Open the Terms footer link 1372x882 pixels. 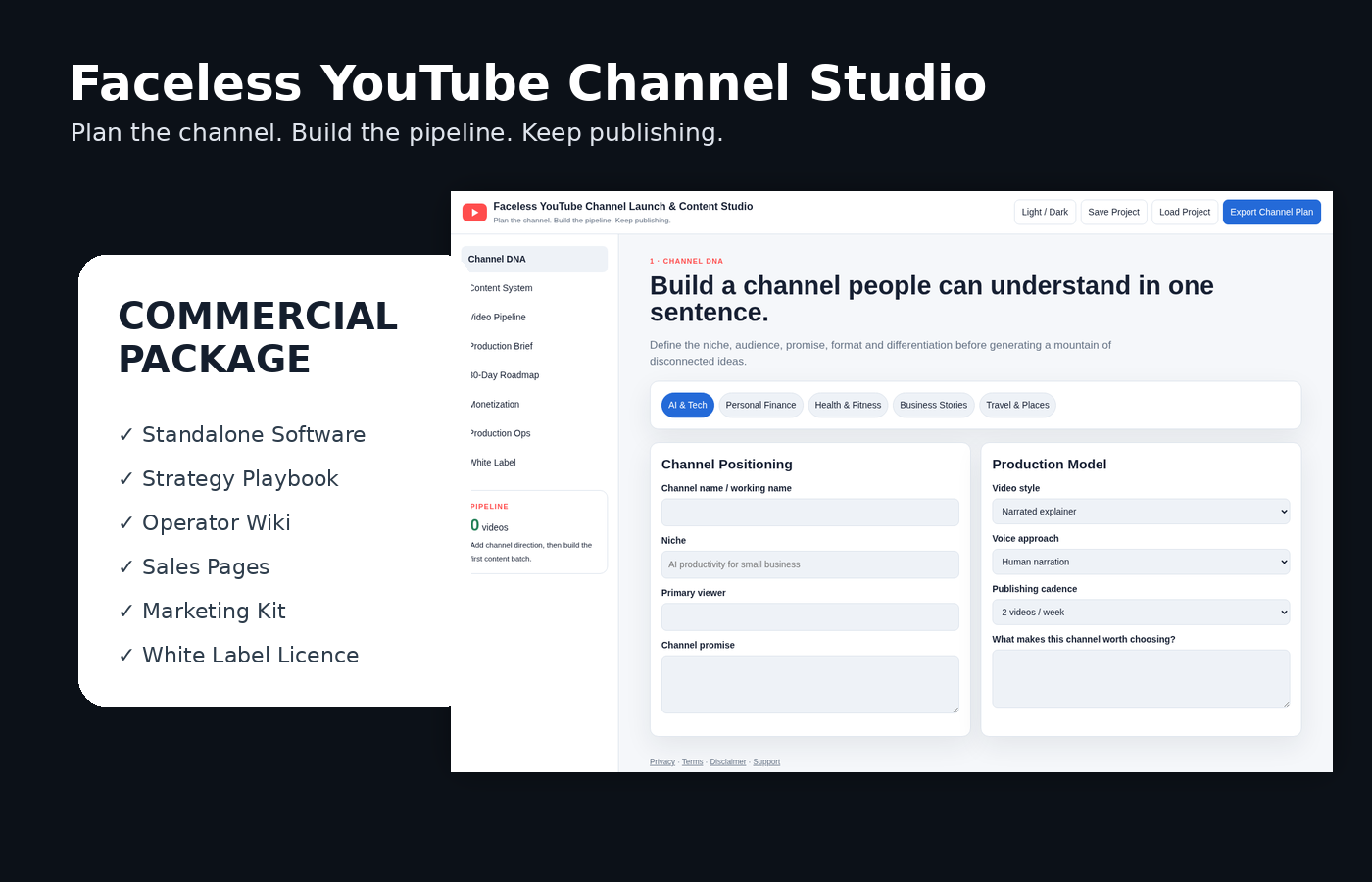693,761
